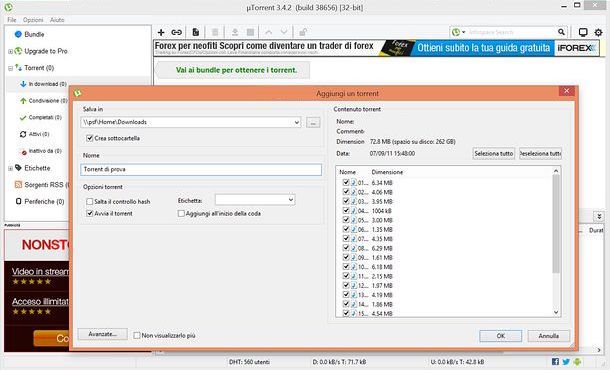Screen dimensions: 610x370
Task: Enable Salta il controllo hash checkbox
Action: coord(89,202)
